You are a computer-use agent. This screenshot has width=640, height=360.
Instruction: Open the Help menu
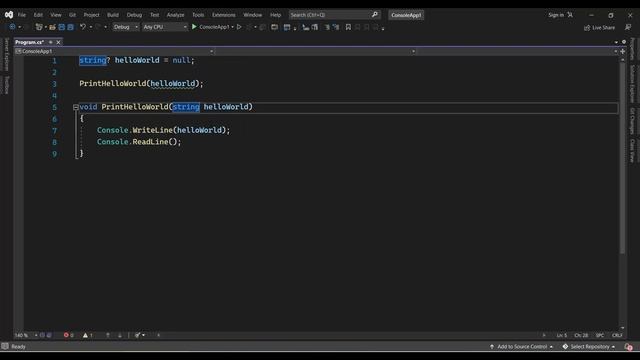tap(276, 15)
